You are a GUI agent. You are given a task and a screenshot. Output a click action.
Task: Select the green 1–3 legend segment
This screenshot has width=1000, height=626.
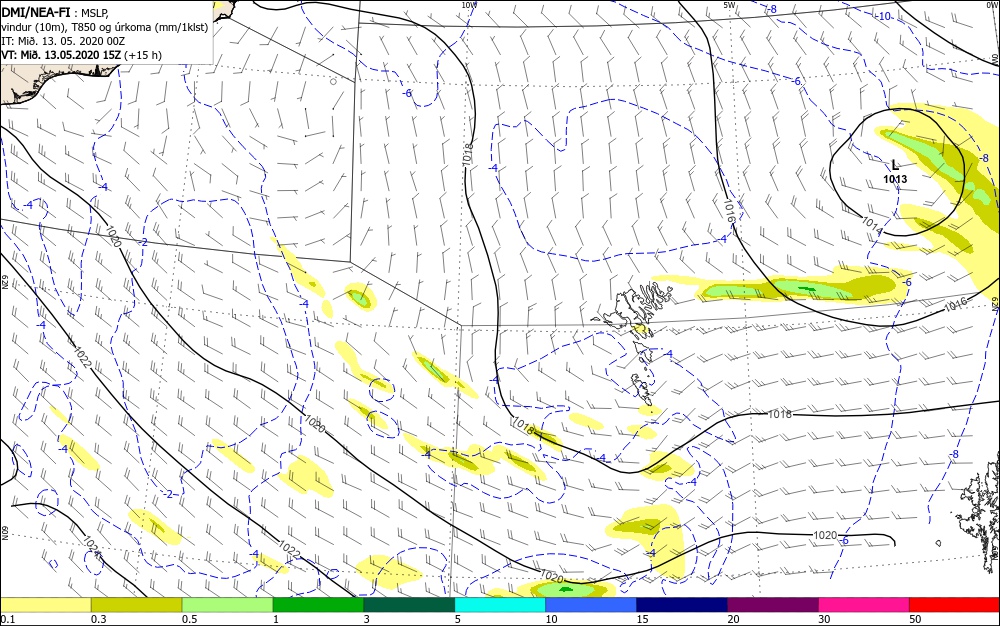[318, 605]
